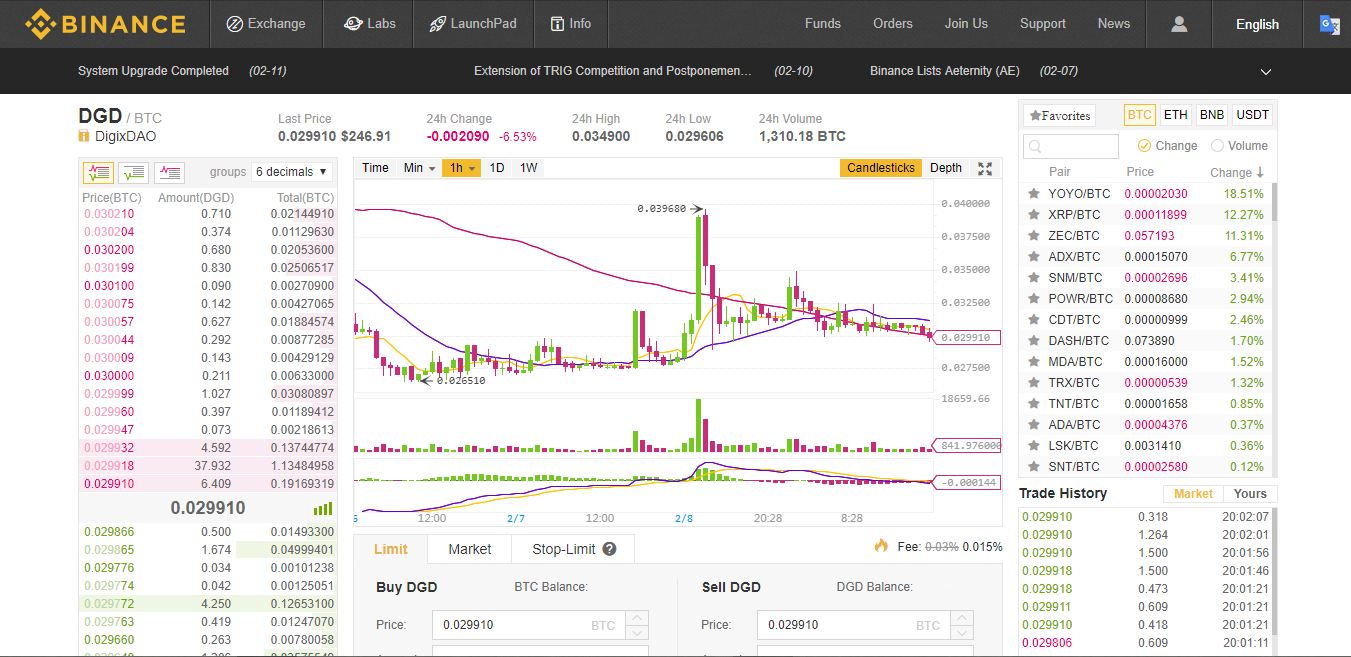The height and width of the screenshot is (657, 1351).
Task: Star the XRP/BTC pair
Action: 1034,215
